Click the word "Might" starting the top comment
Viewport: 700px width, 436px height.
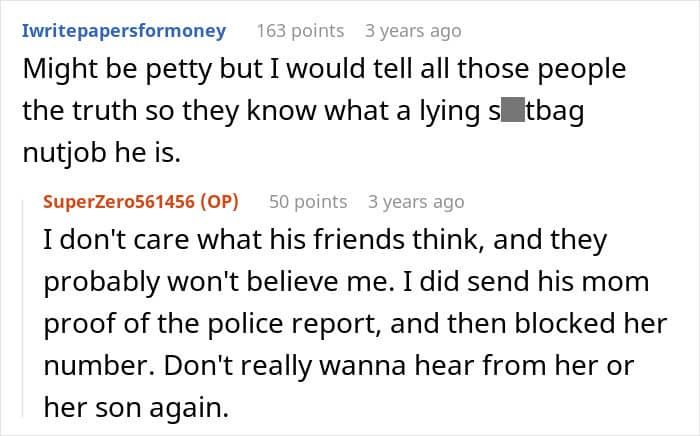[55, 70]
